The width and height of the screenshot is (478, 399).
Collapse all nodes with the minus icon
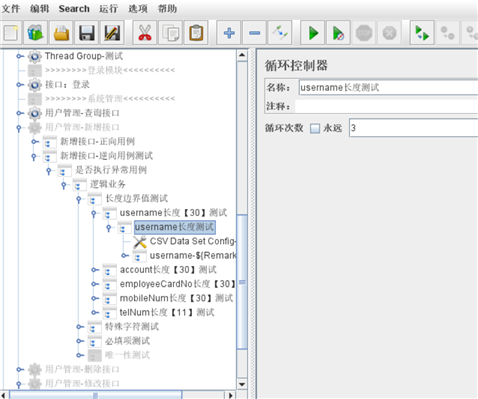tap(254, 33)
